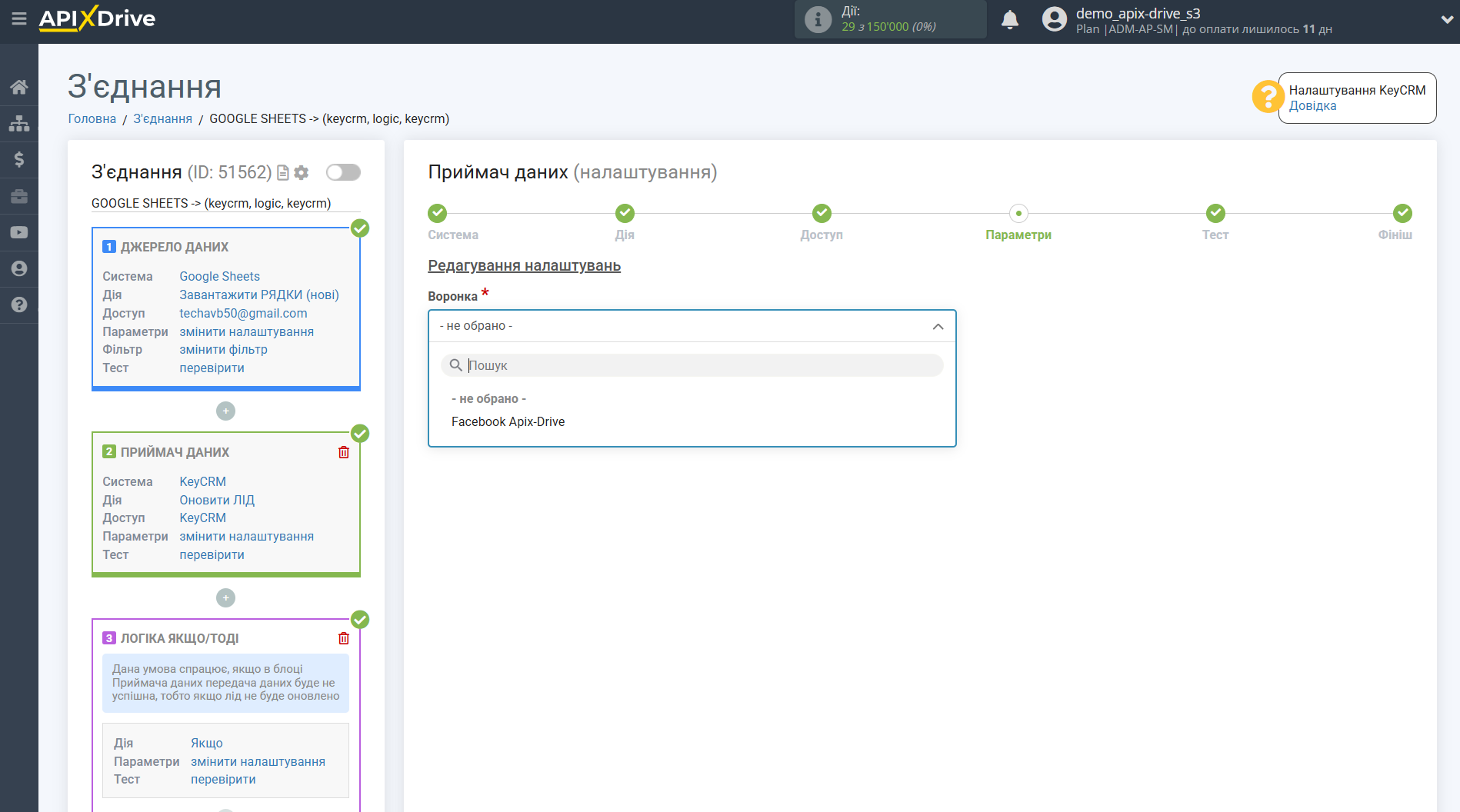
Task: Toggle the connection on/off switch
Action: coord(343,172)
